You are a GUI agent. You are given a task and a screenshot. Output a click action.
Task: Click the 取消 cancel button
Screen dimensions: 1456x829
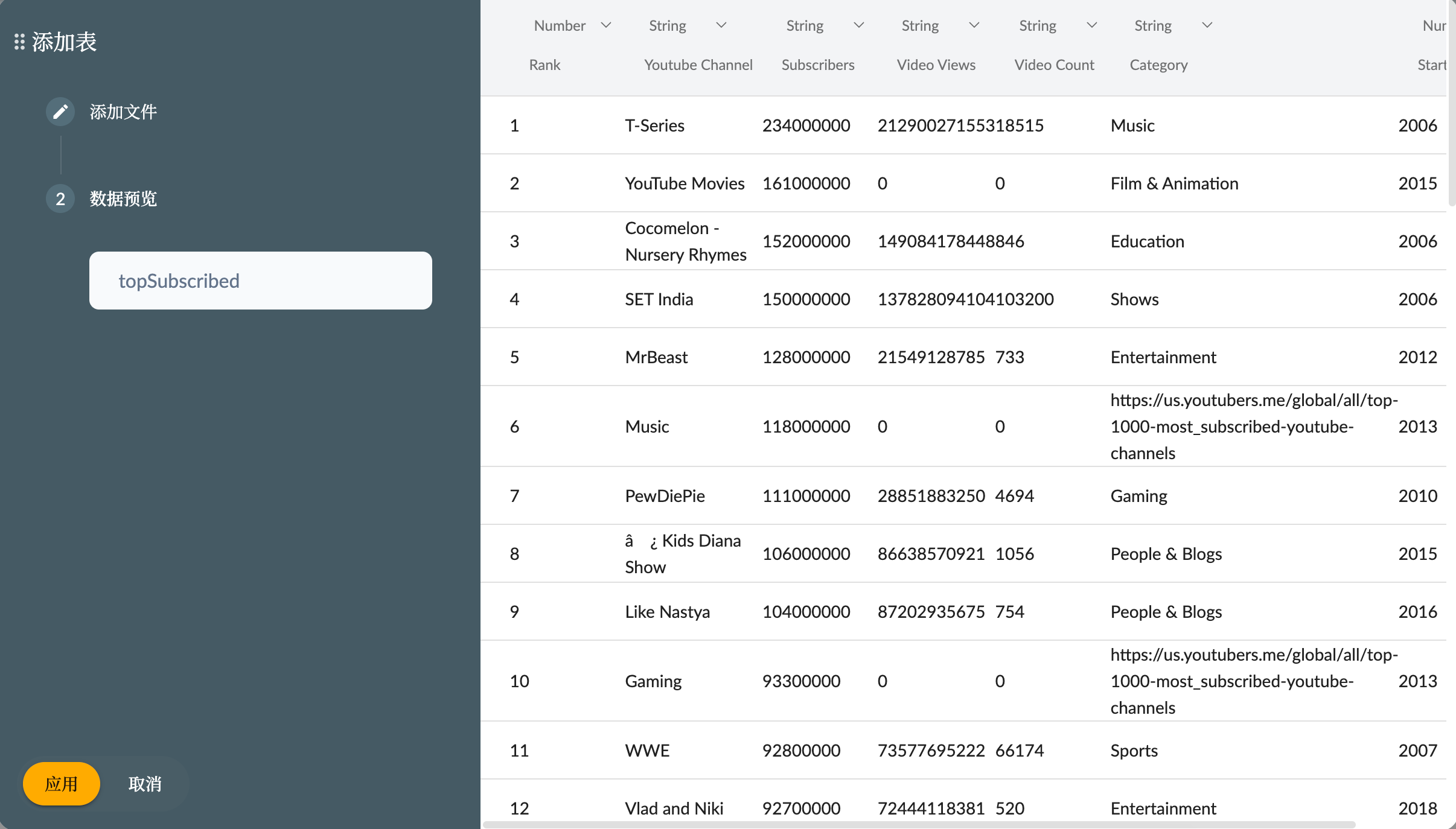(x=145, y=784)
